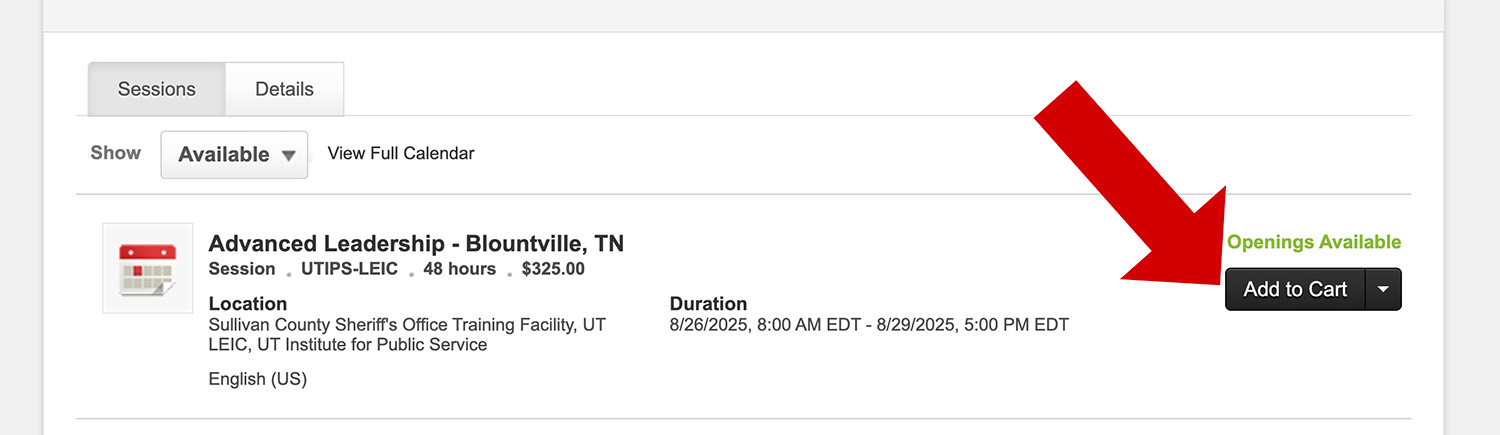Open the Details tab
This screenshot has height=435, width=1500.
284,89
